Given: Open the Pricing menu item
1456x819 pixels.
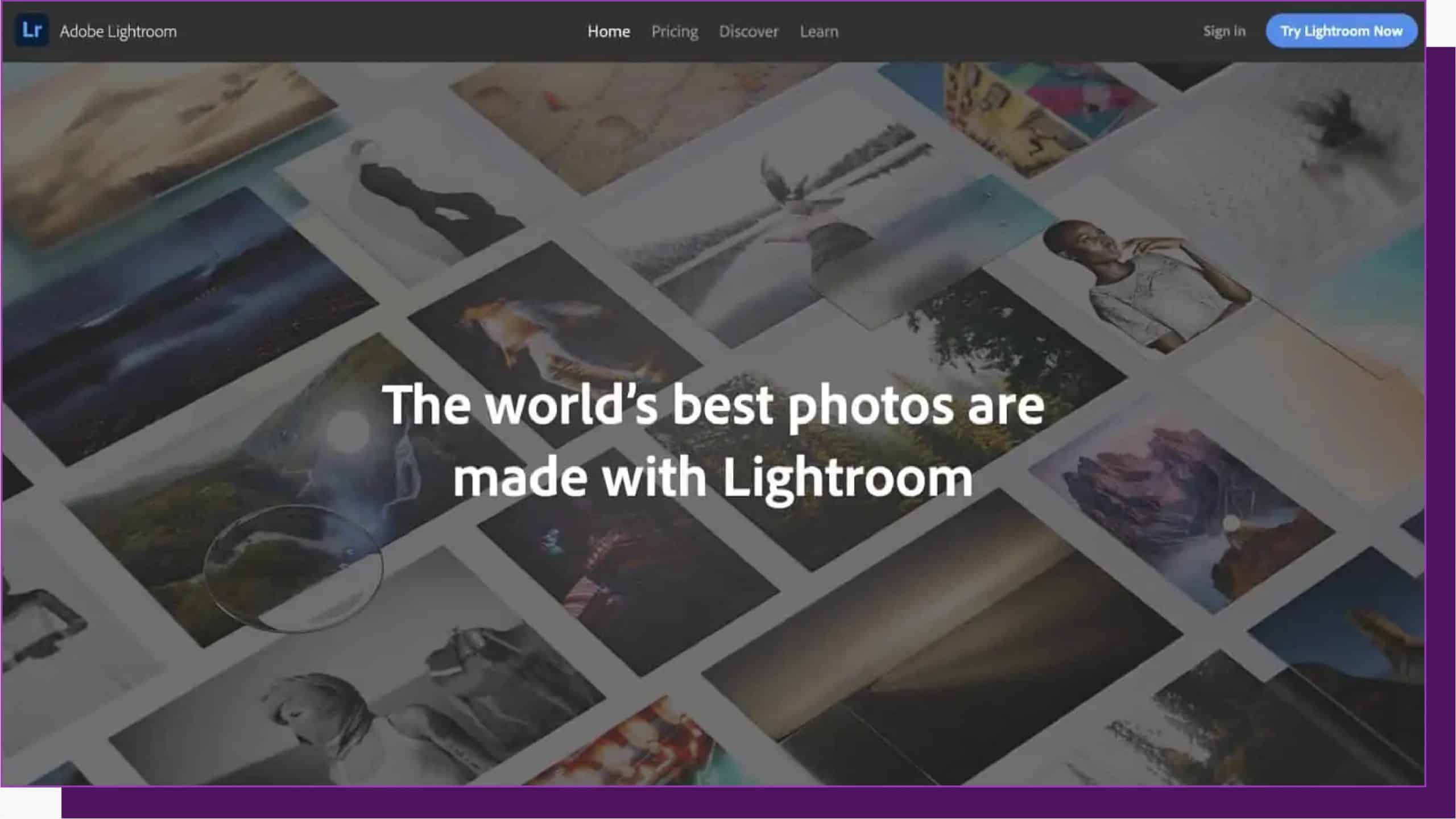Looking at the screenshot, I should point(675,31).
